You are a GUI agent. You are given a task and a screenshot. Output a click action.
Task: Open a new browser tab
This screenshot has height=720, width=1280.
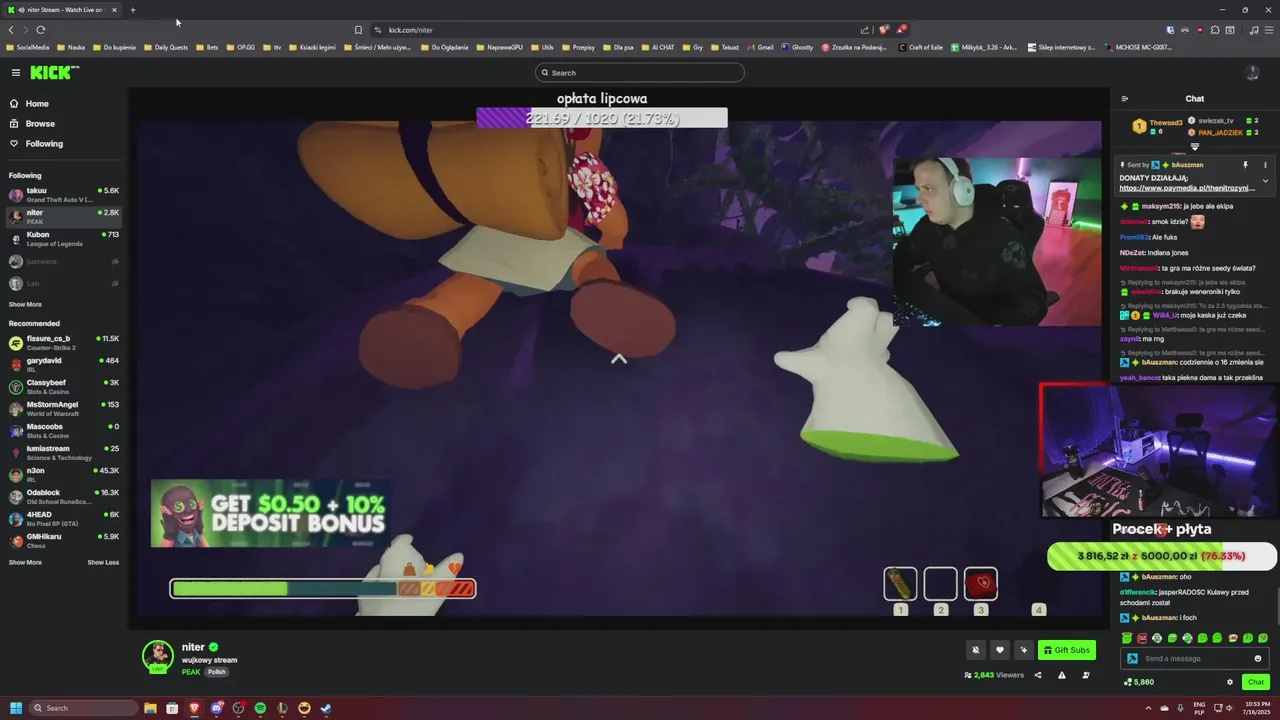pyautogui.click(x=132, y=10)
